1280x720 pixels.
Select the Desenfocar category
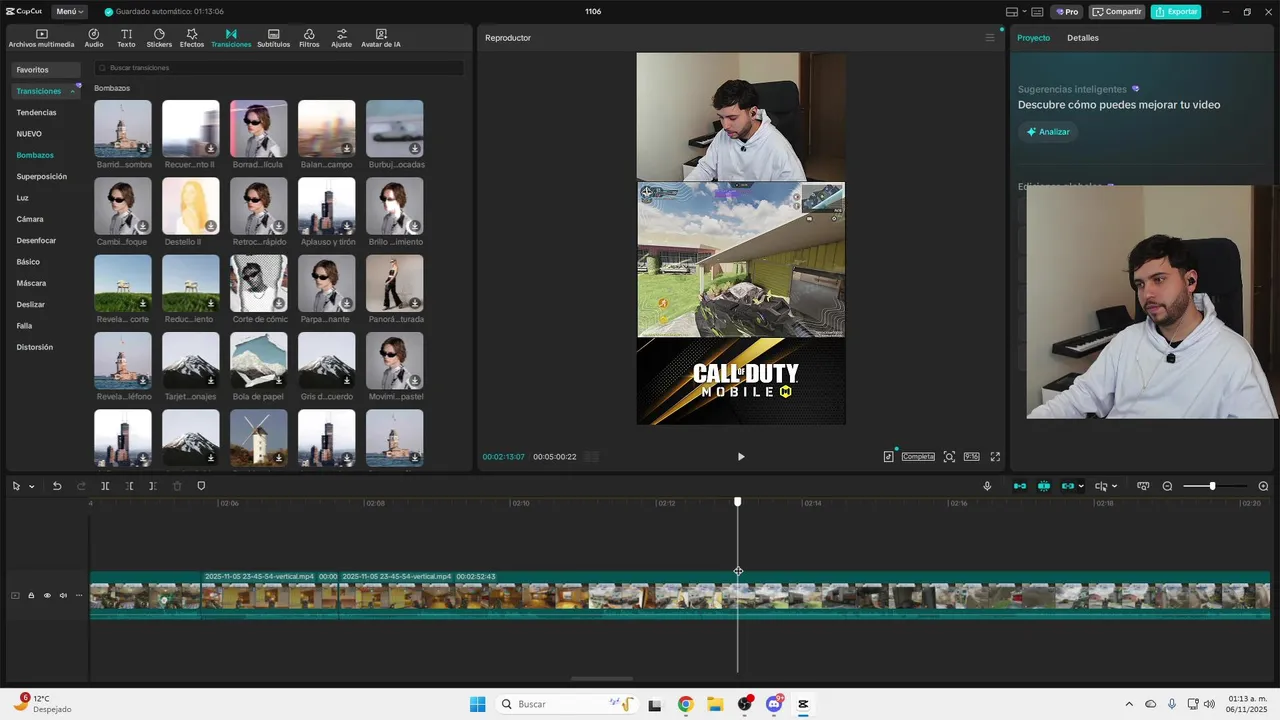tap(36, 240)
